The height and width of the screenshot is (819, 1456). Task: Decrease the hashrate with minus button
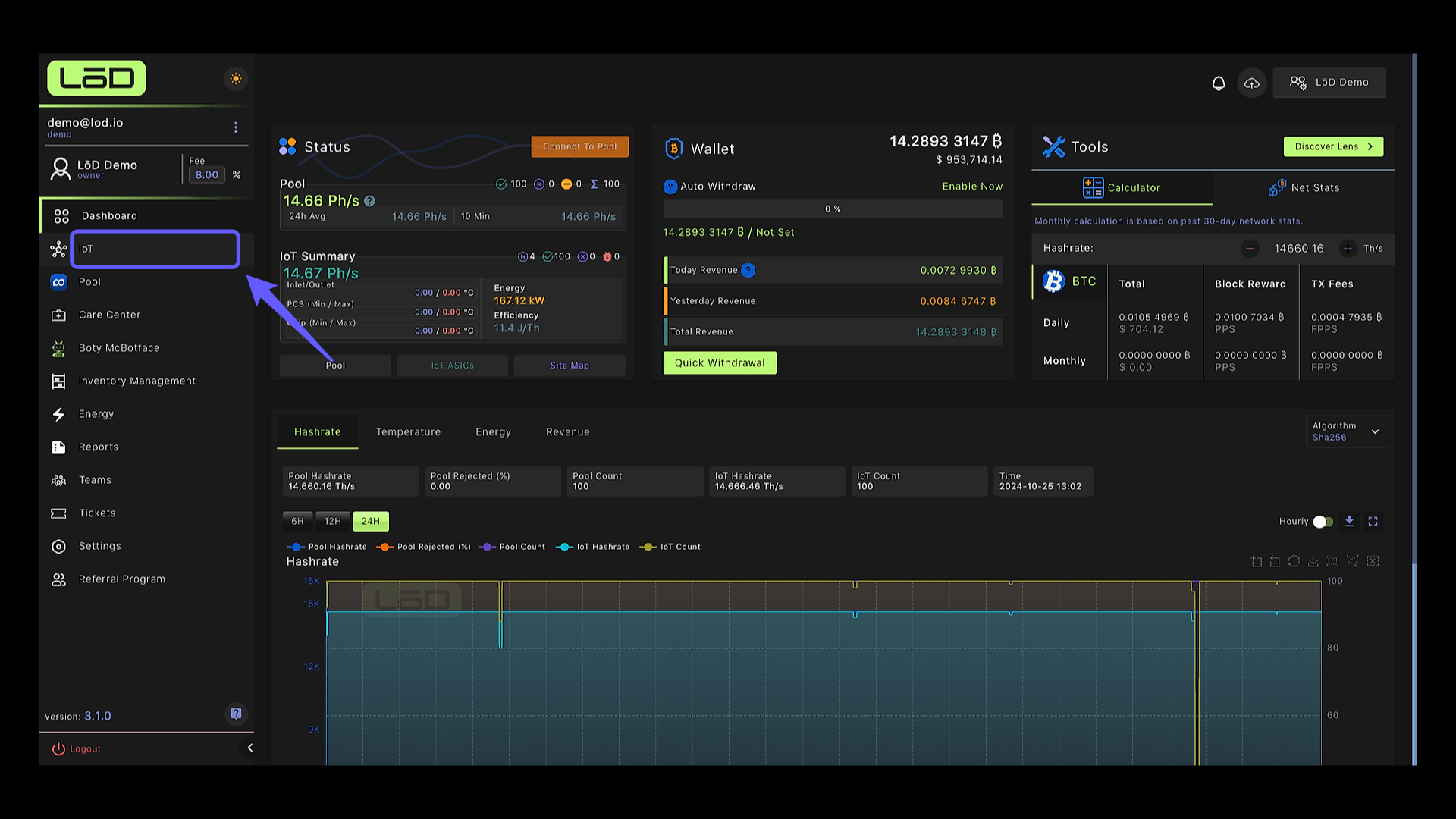(x=1250, y=249)
